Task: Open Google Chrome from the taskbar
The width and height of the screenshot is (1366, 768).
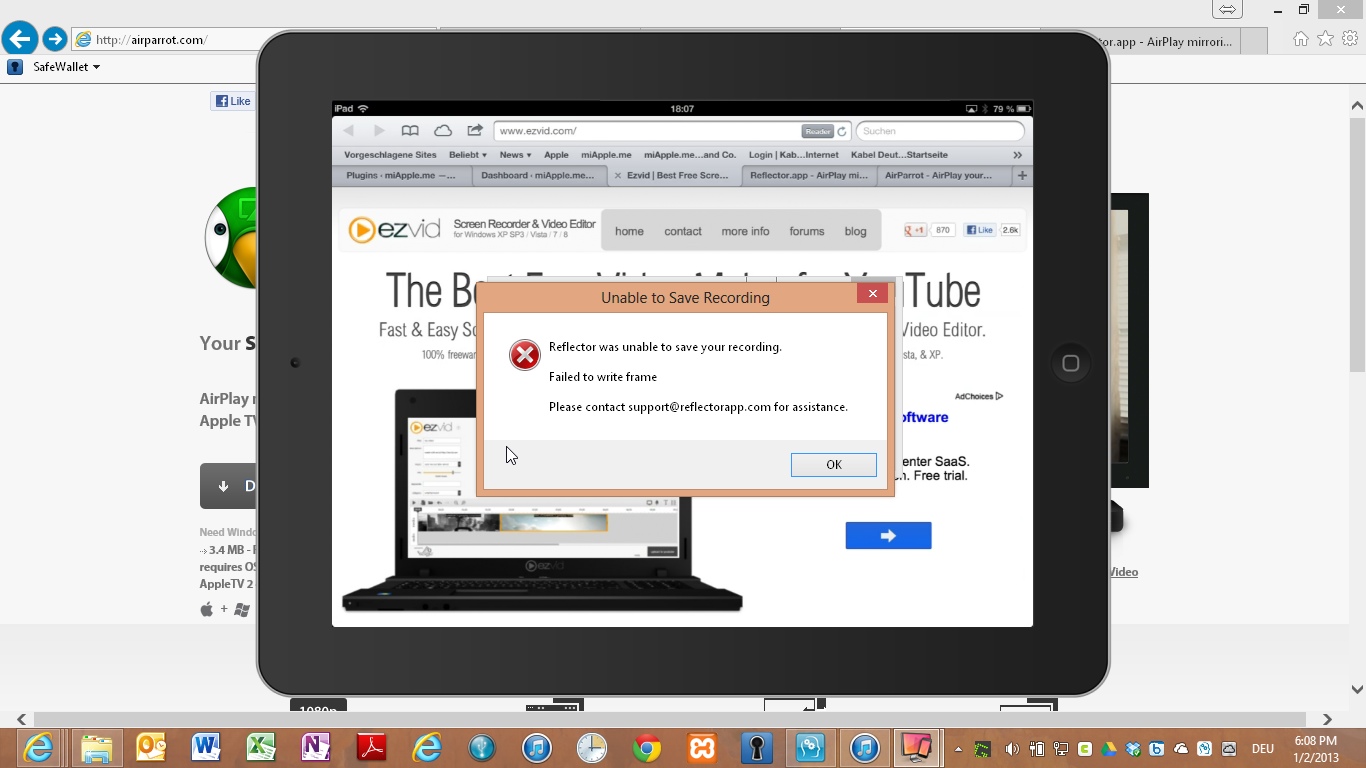Action: pyautogui.click(x=647, y=748)
